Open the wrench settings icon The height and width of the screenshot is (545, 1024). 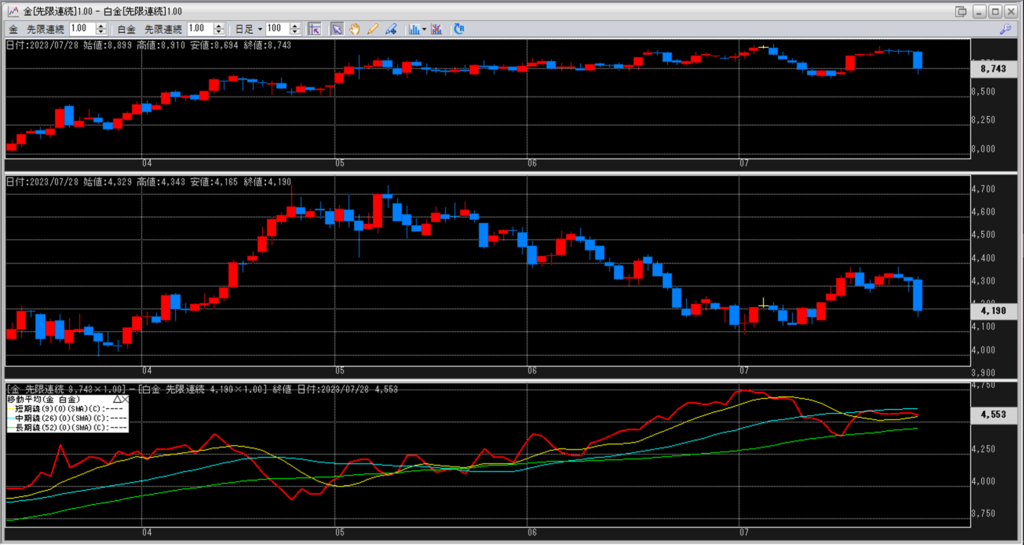[x=1006, y=29]
